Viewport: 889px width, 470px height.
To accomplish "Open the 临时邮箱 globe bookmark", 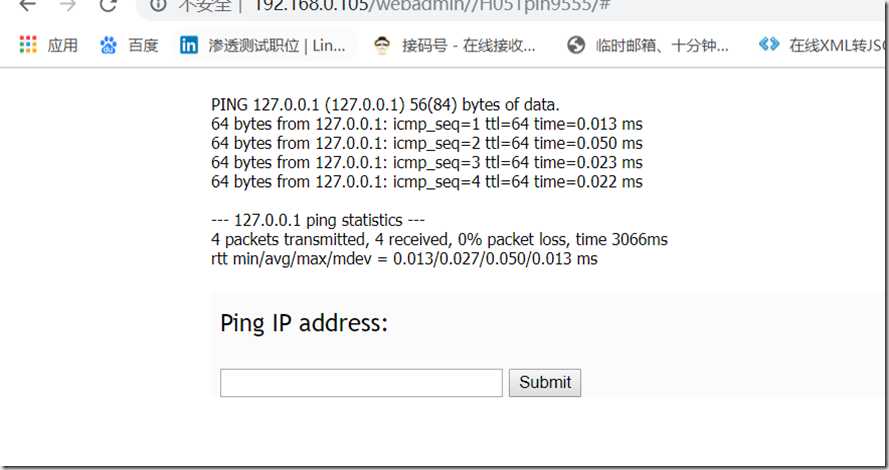I will point(648,45).
